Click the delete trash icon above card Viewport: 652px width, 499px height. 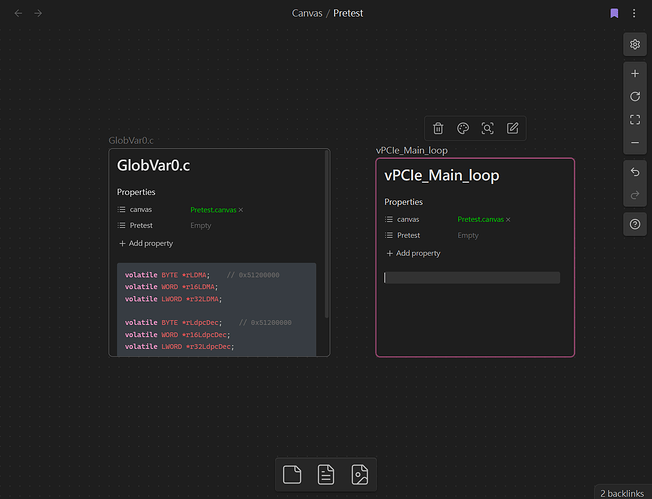point(438,128)
